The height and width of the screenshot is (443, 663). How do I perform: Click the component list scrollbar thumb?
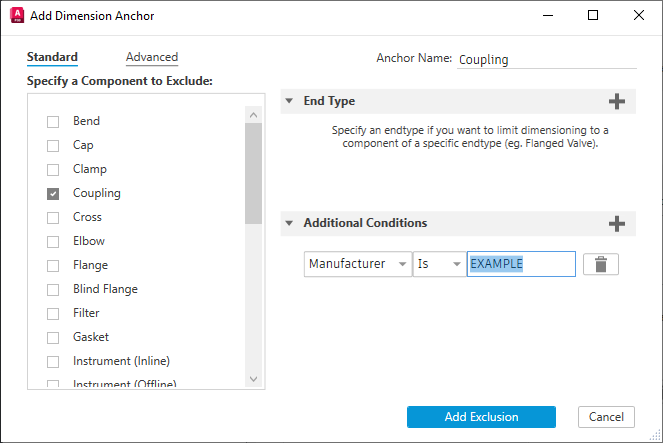[x=253, y=173]
